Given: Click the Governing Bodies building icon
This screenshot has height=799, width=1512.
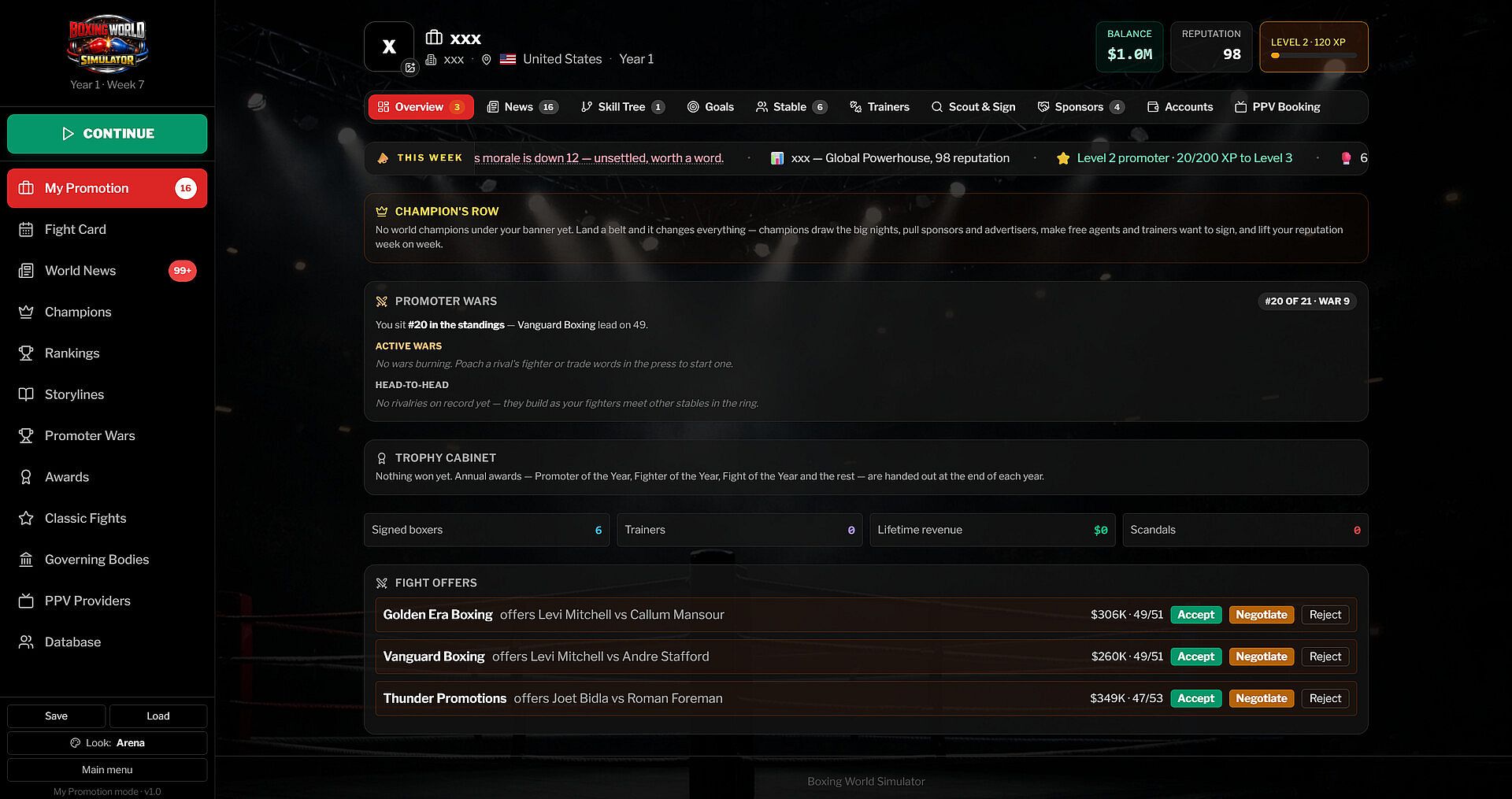Looking at the screenshot, I should point(26,560).
